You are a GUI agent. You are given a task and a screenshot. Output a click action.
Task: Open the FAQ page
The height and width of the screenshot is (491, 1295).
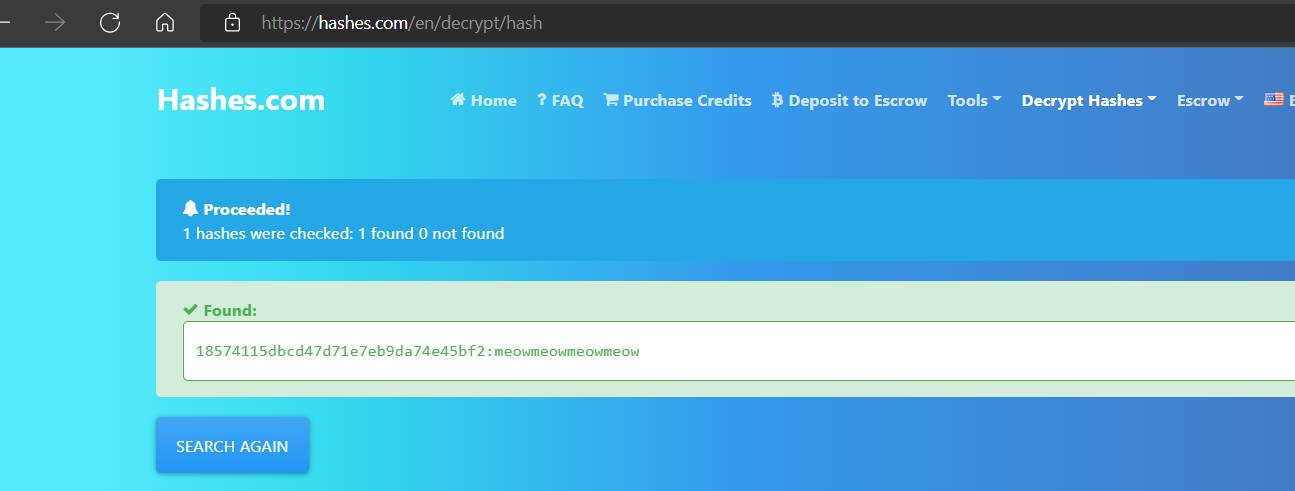pos(560,100)
